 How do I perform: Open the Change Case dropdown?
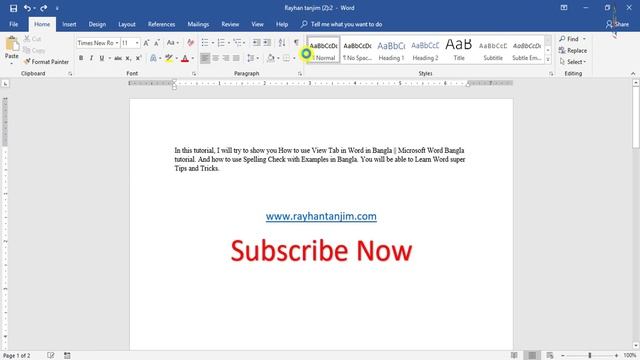tap(173, 43)
